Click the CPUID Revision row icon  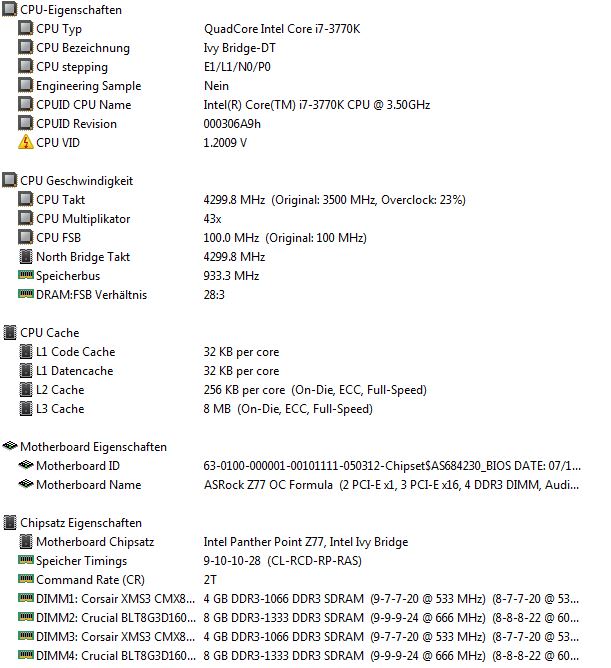[x=26, y=123]
